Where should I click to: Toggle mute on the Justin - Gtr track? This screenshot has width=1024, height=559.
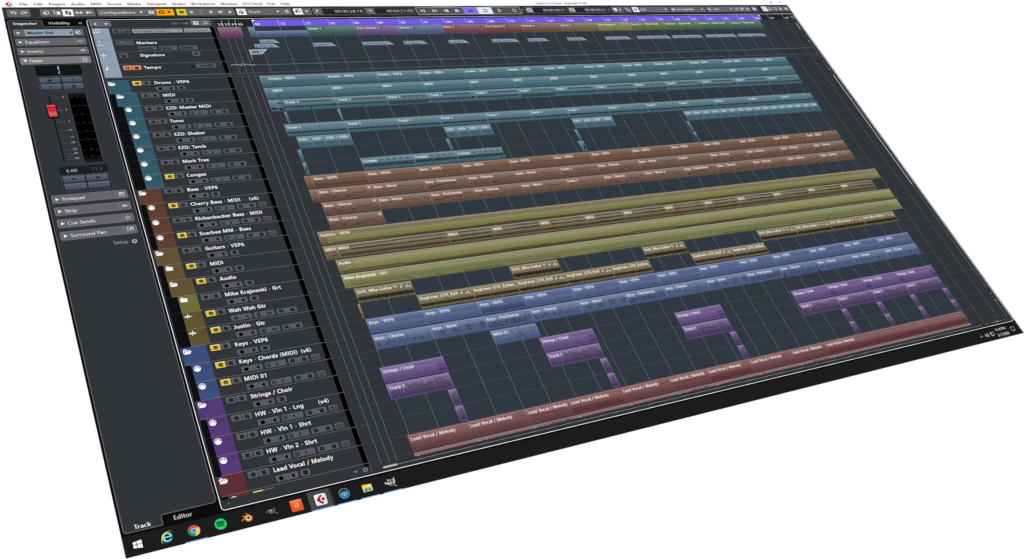[216, 330]
